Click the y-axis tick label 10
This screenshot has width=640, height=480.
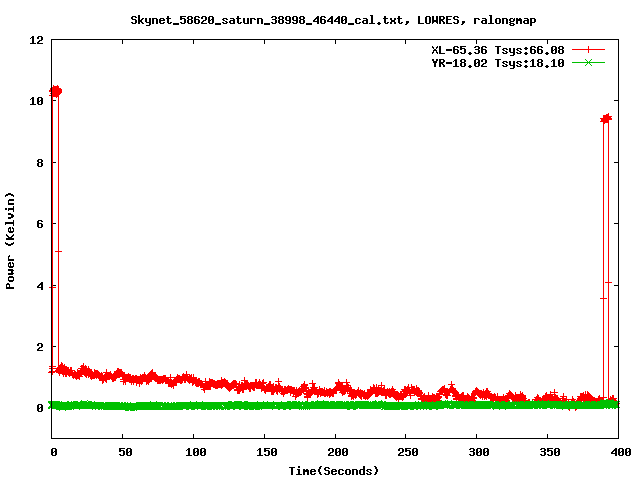click(x=36, y=101)
